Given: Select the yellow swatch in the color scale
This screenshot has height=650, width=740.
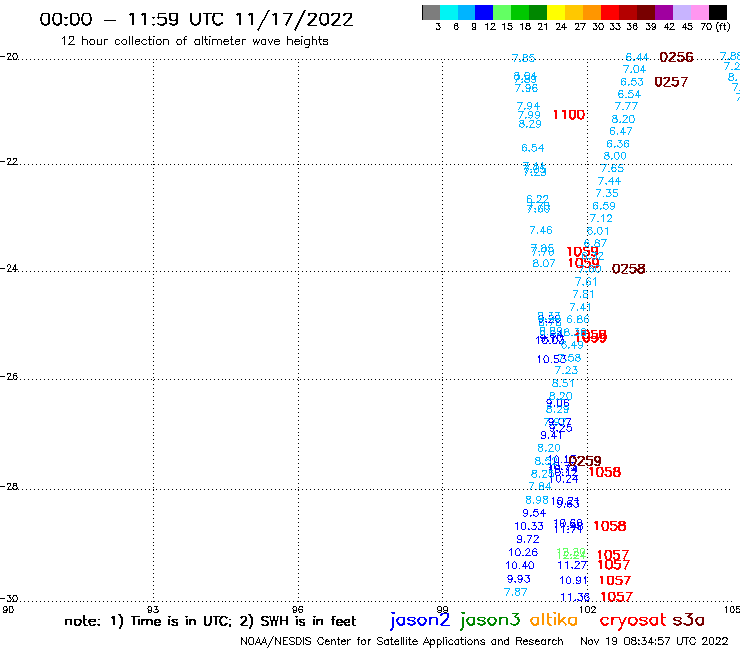Looking at the screenshot, I should [x=556, y=12].
